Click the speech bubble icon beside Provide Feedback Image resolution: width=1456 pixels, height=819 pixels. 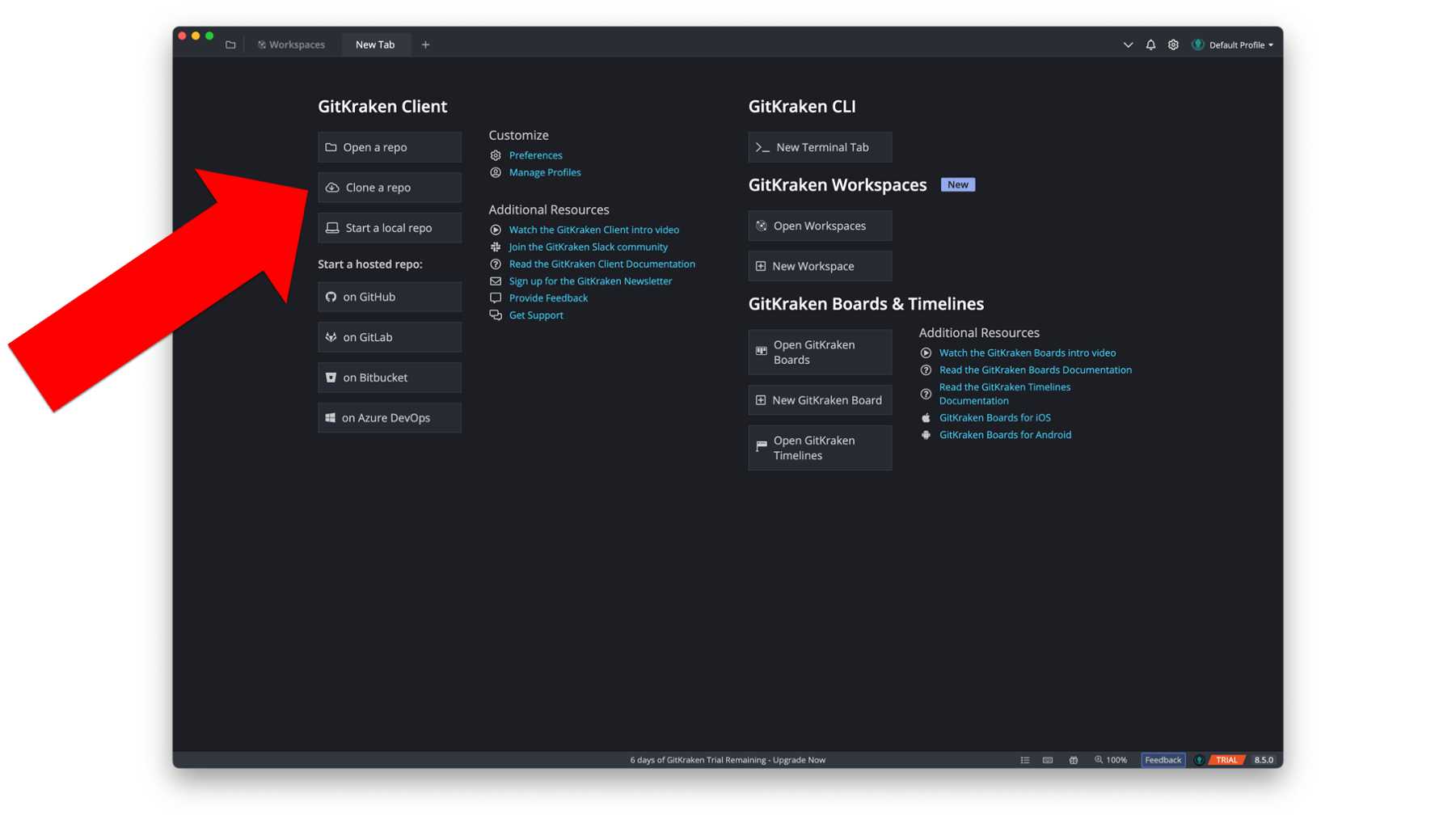[x=496, y=298]
